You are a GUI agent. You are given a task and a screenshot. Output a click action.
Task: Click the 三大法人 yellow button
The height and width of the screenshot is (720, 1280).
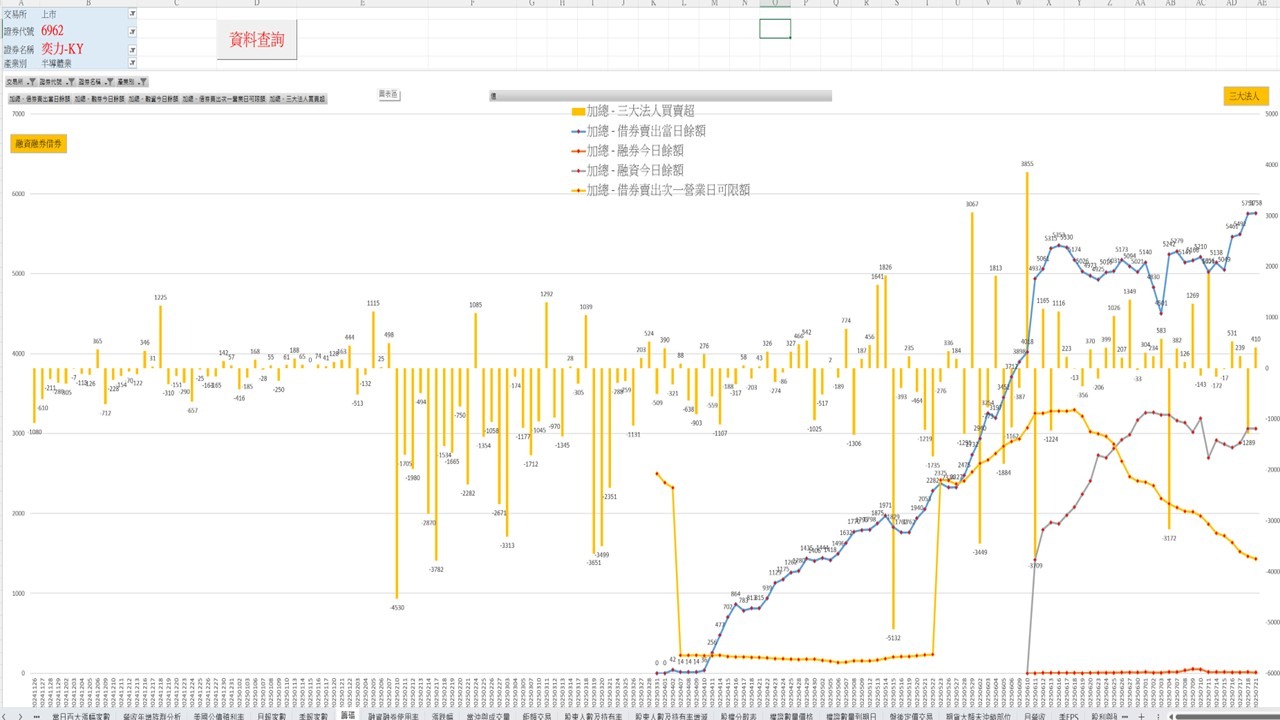tap(1246, 96)
